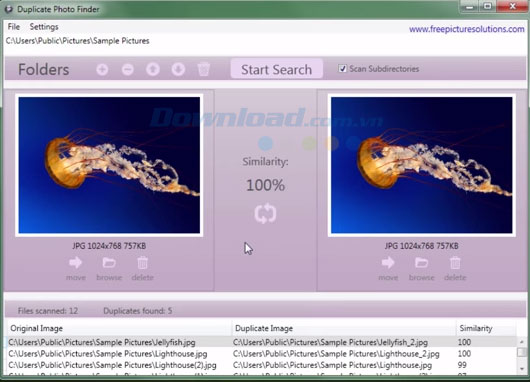Click the swap images icon below similarity
Image resolution: width=530 pixels, height=382 pixels.
pos(265,213)
